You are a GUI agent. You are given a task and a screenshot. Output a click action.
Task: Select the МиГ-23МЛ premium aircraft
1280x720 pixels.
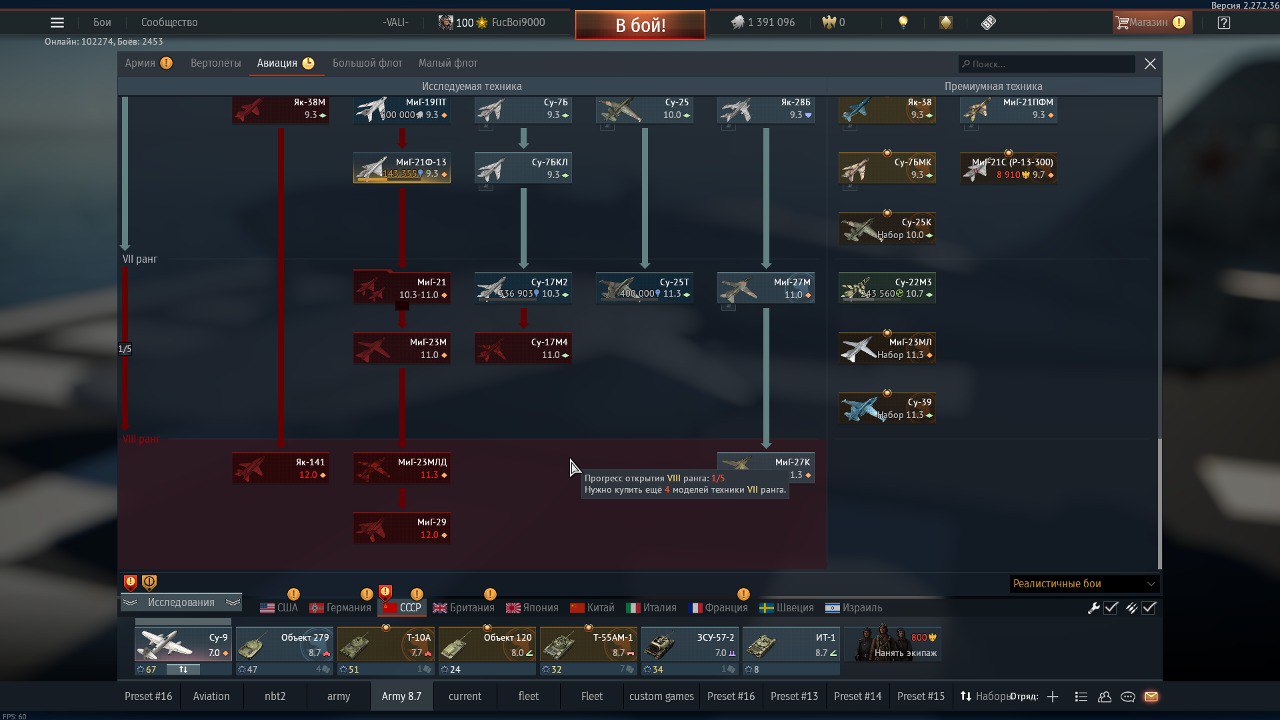(x=887, y=348)
